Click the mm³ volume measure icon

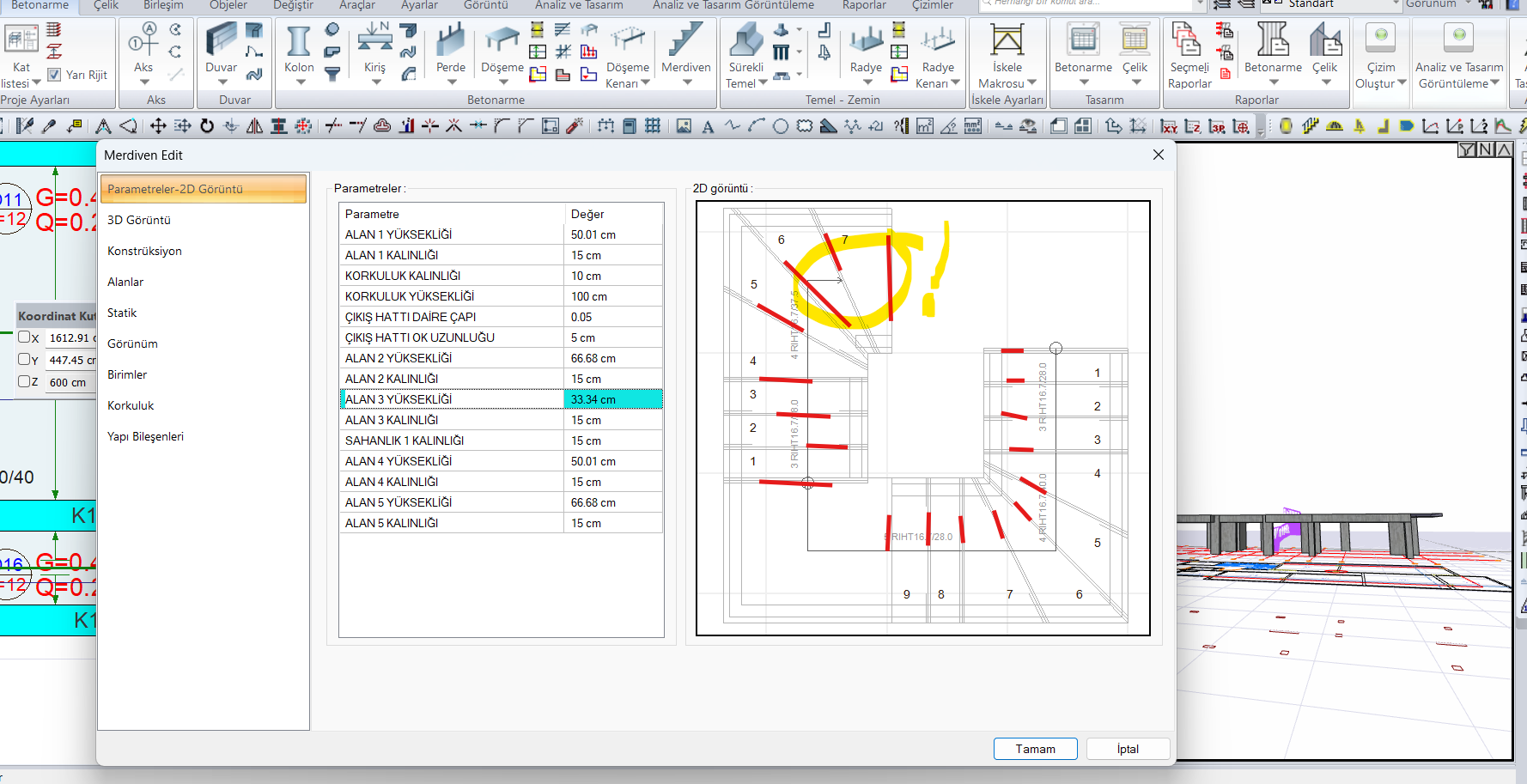click(973, 126)
